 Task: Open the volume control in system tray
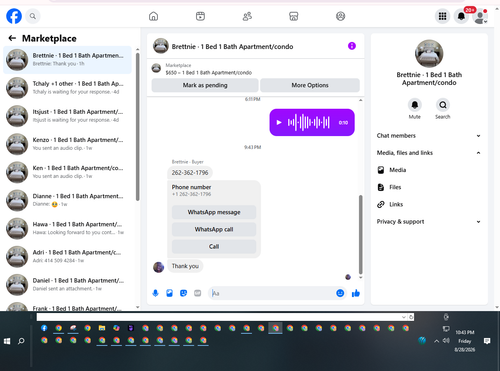point(446,341)
